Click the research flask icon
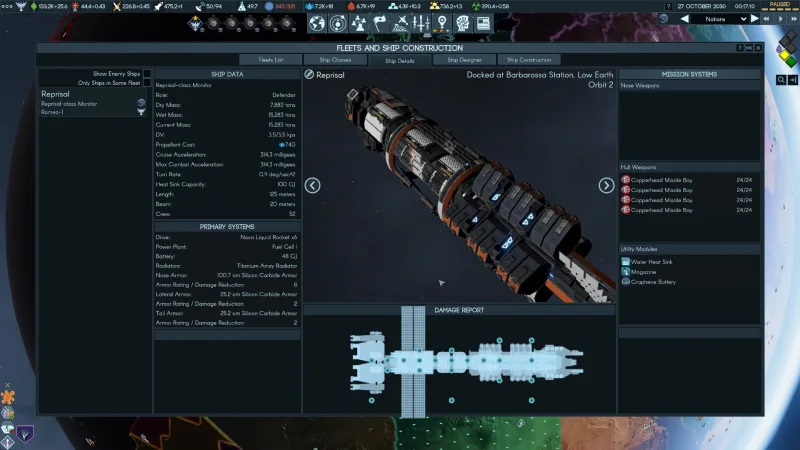The width and height of the screenshot is (800, 450). point(242,6)
